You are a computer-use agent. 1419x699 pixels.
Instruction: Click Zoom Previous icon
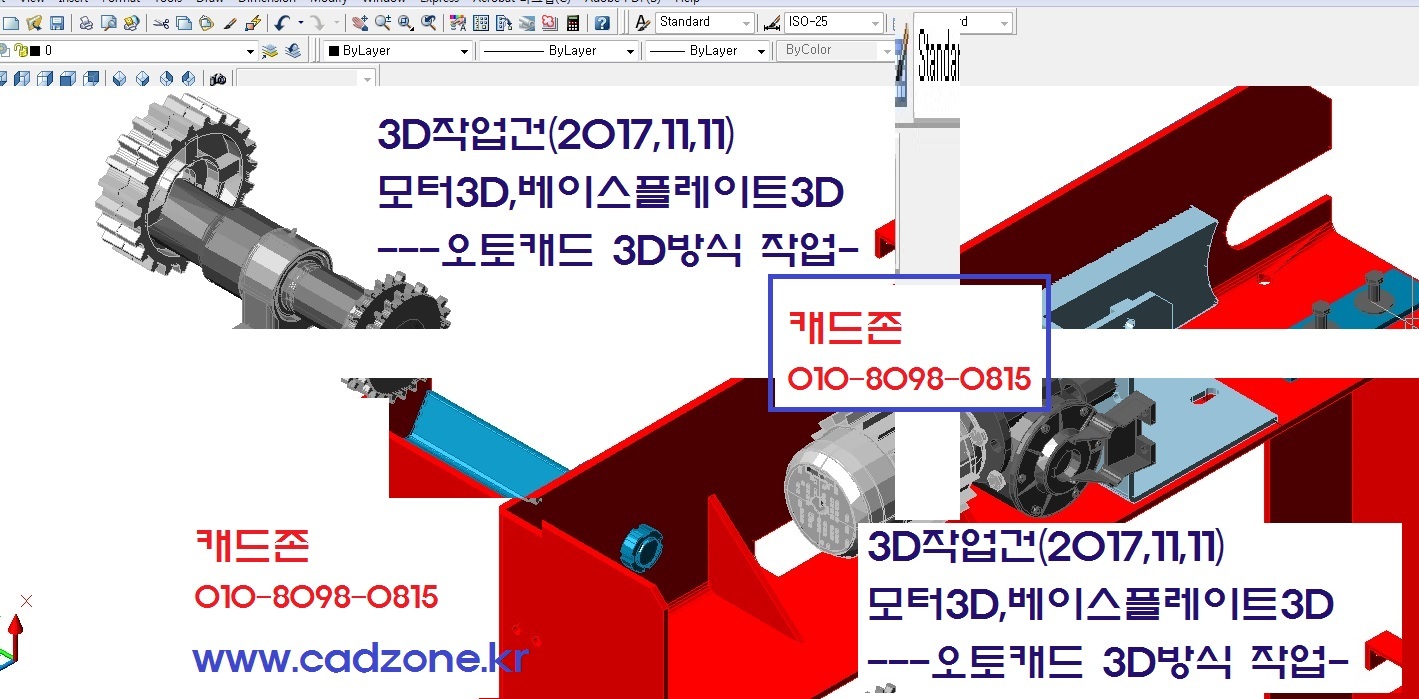(428, 23)
